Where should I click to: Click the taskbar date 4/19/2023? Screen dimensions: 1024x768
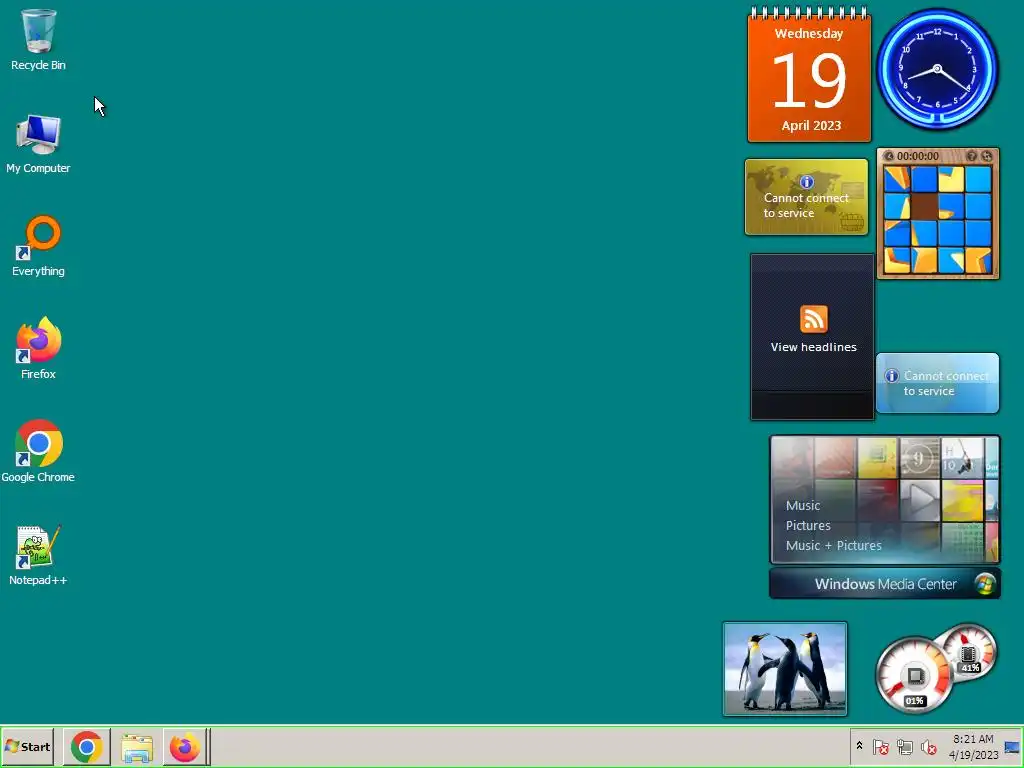(x=973, y=755)
